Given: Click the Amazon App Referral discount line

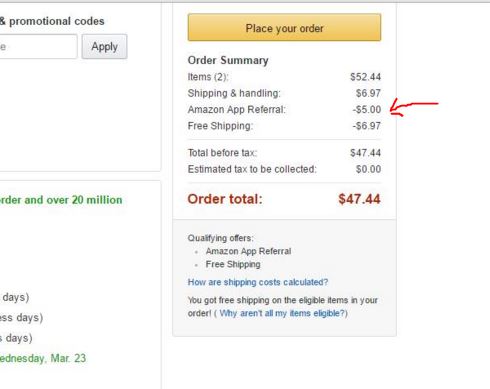Looking at the screenshot, I should [284, 110].
